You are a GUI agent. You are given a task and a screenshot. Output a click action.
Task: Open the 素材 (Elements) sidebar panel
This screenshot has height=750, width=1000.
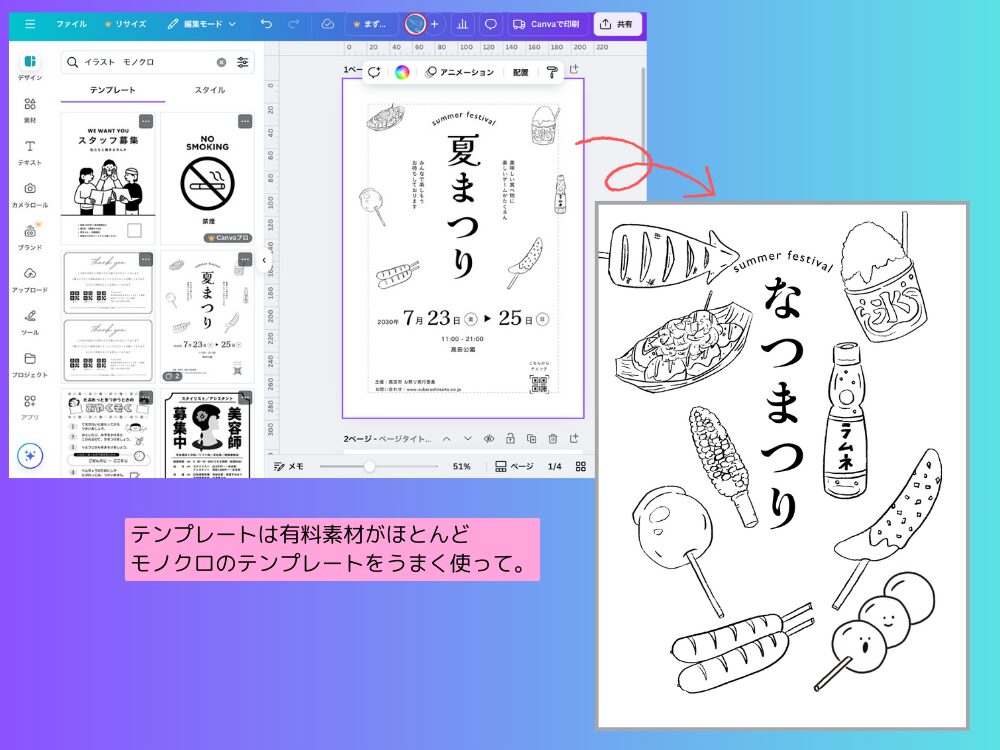click(x=30, y=109)
